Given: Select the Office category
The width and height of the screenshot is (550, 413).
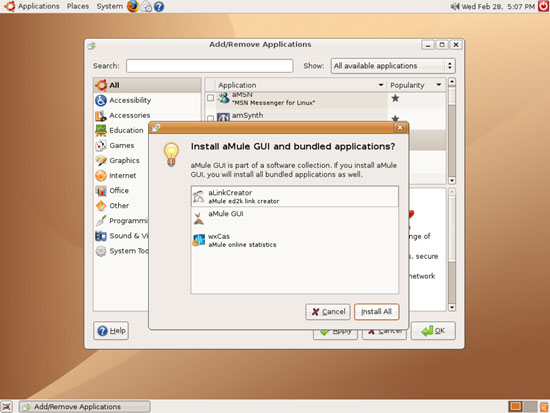Looking at the screenshot, I should (121, 191).
